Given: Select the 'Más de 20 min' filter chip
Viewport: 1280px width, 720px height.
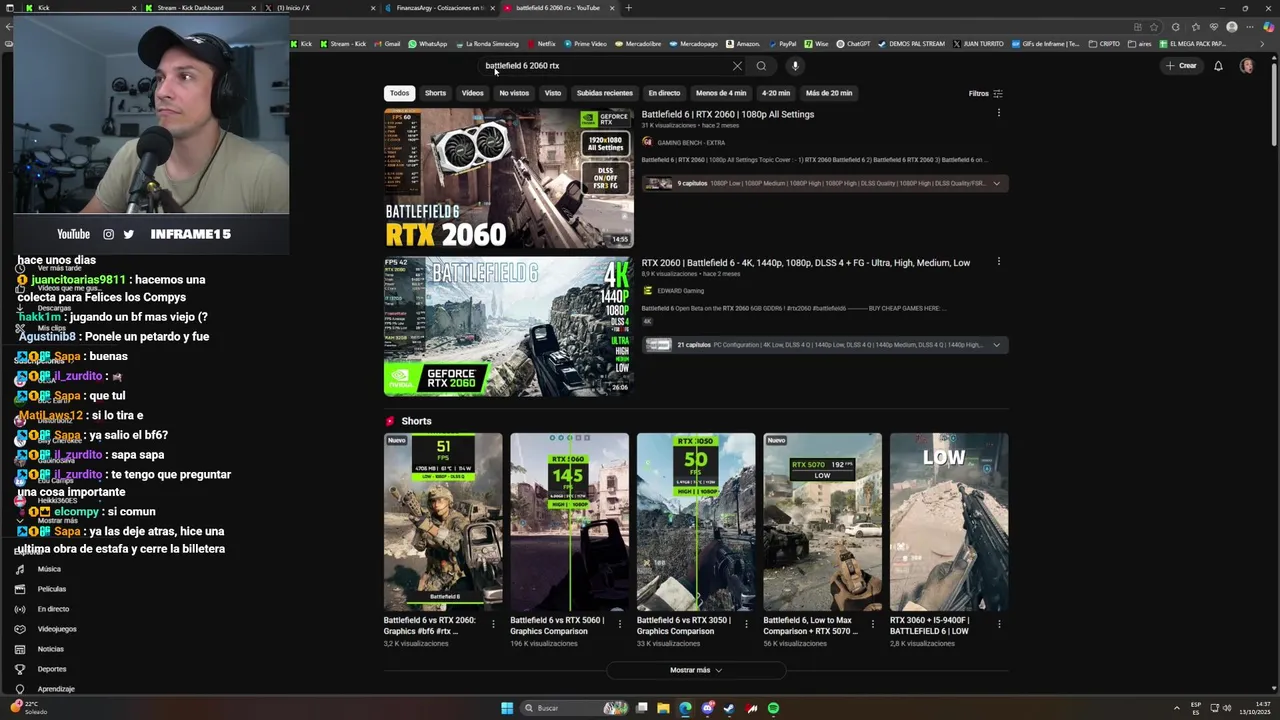Looking at the screenshot, I should click(829, 93).
